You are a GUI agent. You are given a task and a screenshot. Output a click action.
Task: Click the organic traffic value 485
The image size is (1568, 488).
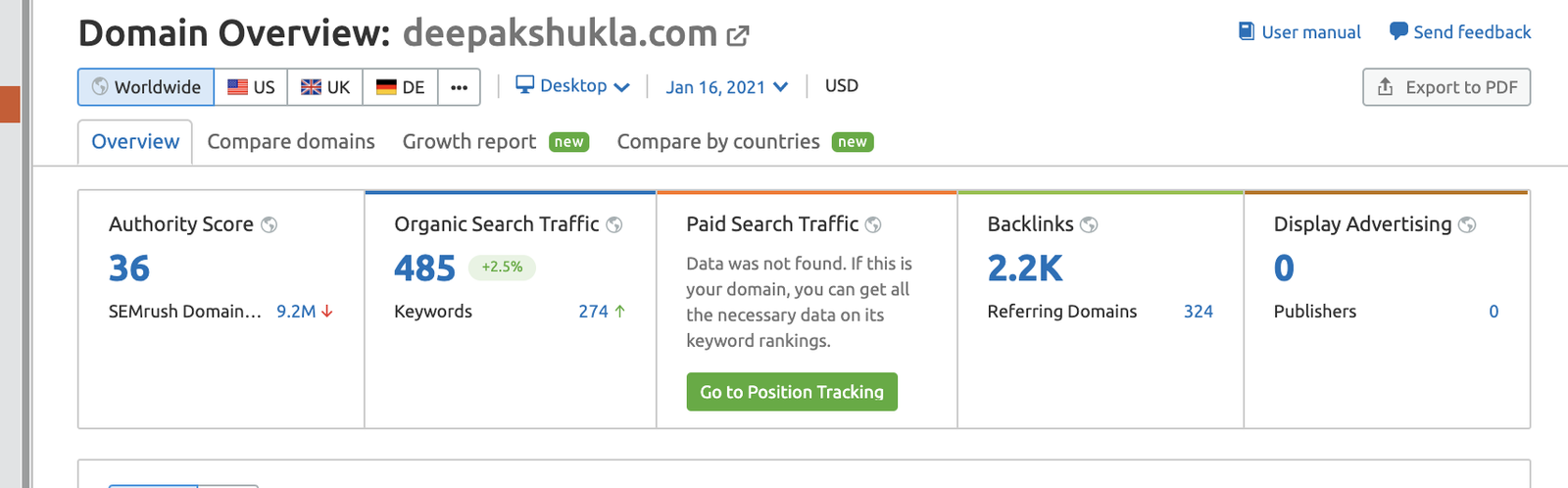[424, 268]
